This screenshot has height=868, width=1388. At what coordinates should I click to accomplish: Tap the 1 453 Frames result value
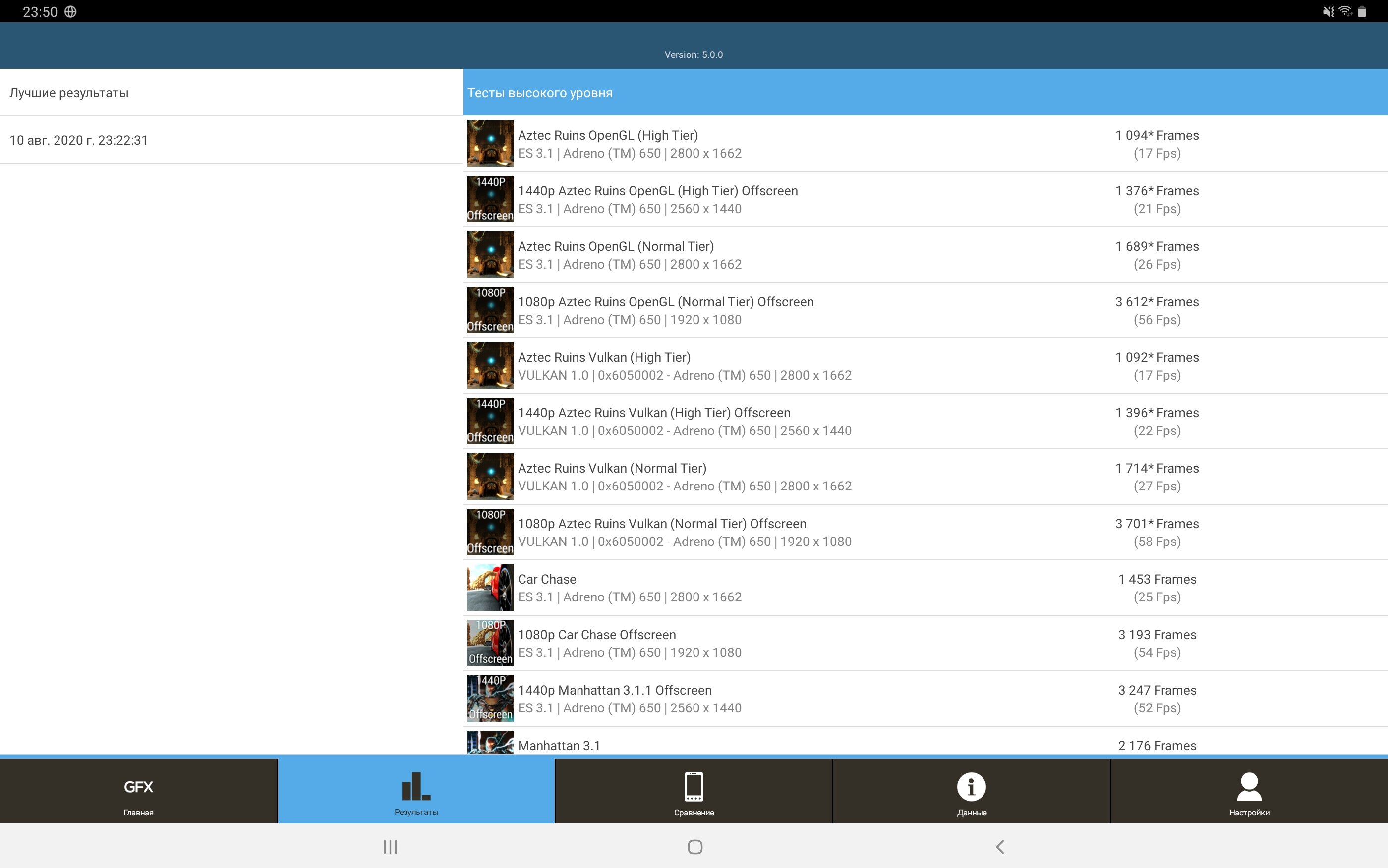[1157, 579]
